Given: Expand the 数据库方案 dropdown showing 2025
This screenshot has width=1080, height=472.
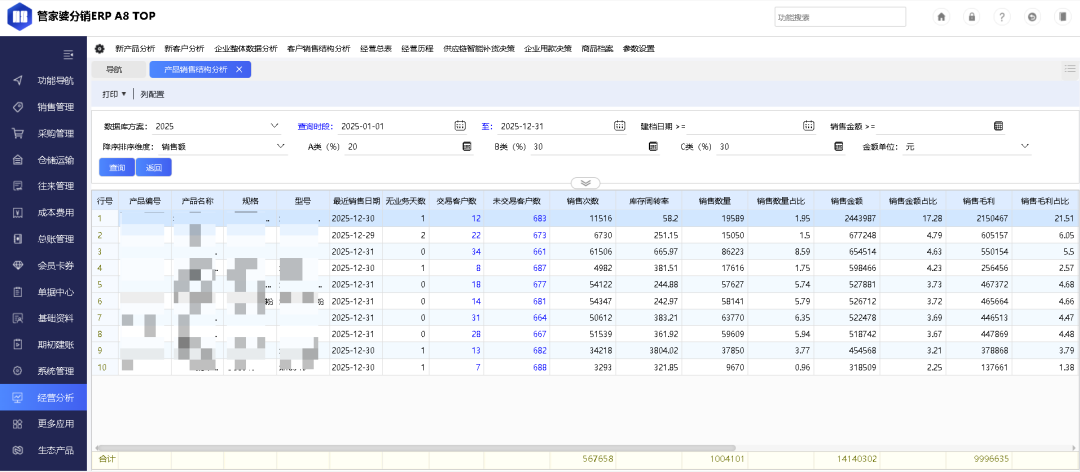Looking at the screenshot, I should click(x=275, y=125).
